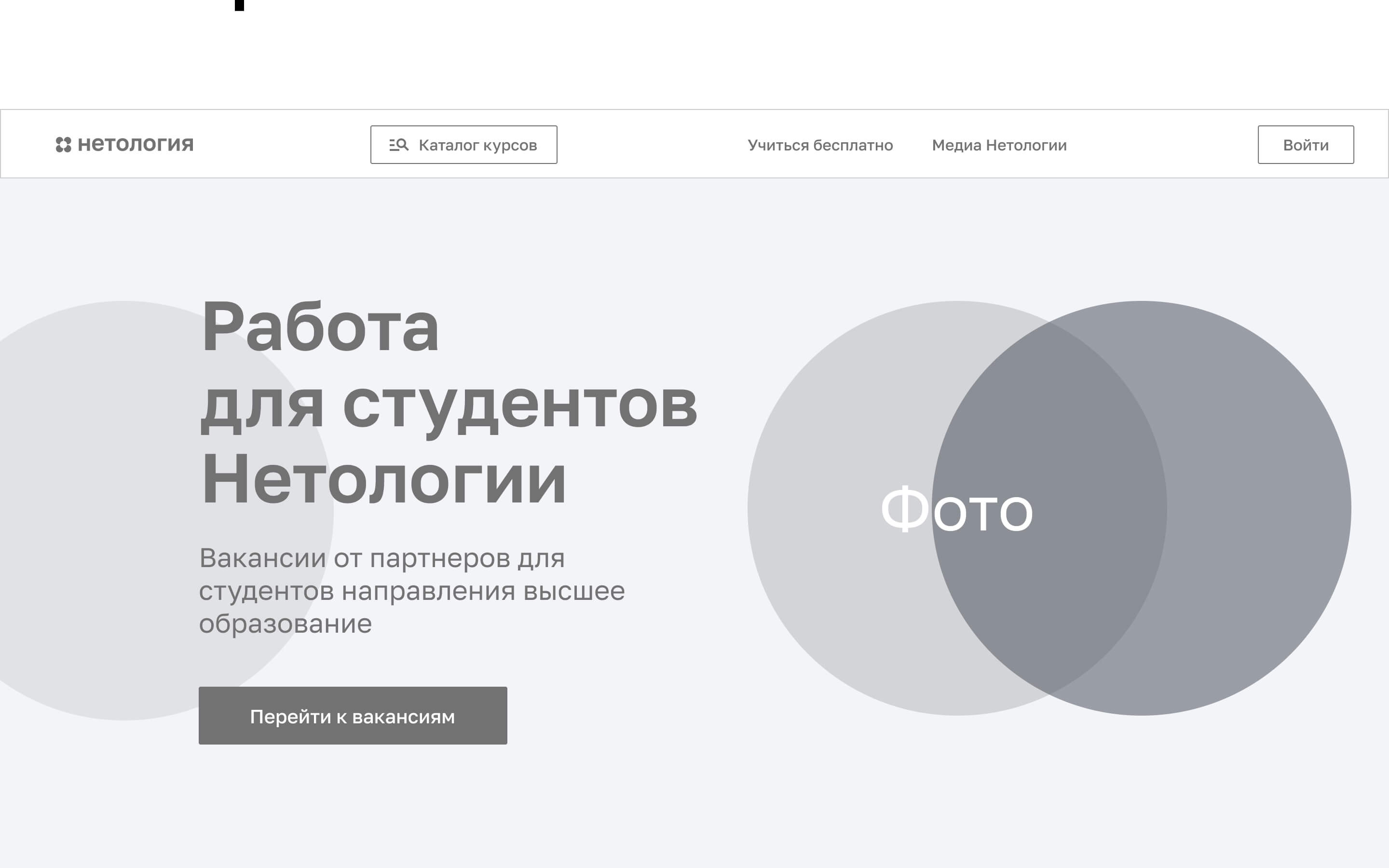Click the catalog search-list icon
The width and height of the screenshot is (1389, 868).
[398, 145]
